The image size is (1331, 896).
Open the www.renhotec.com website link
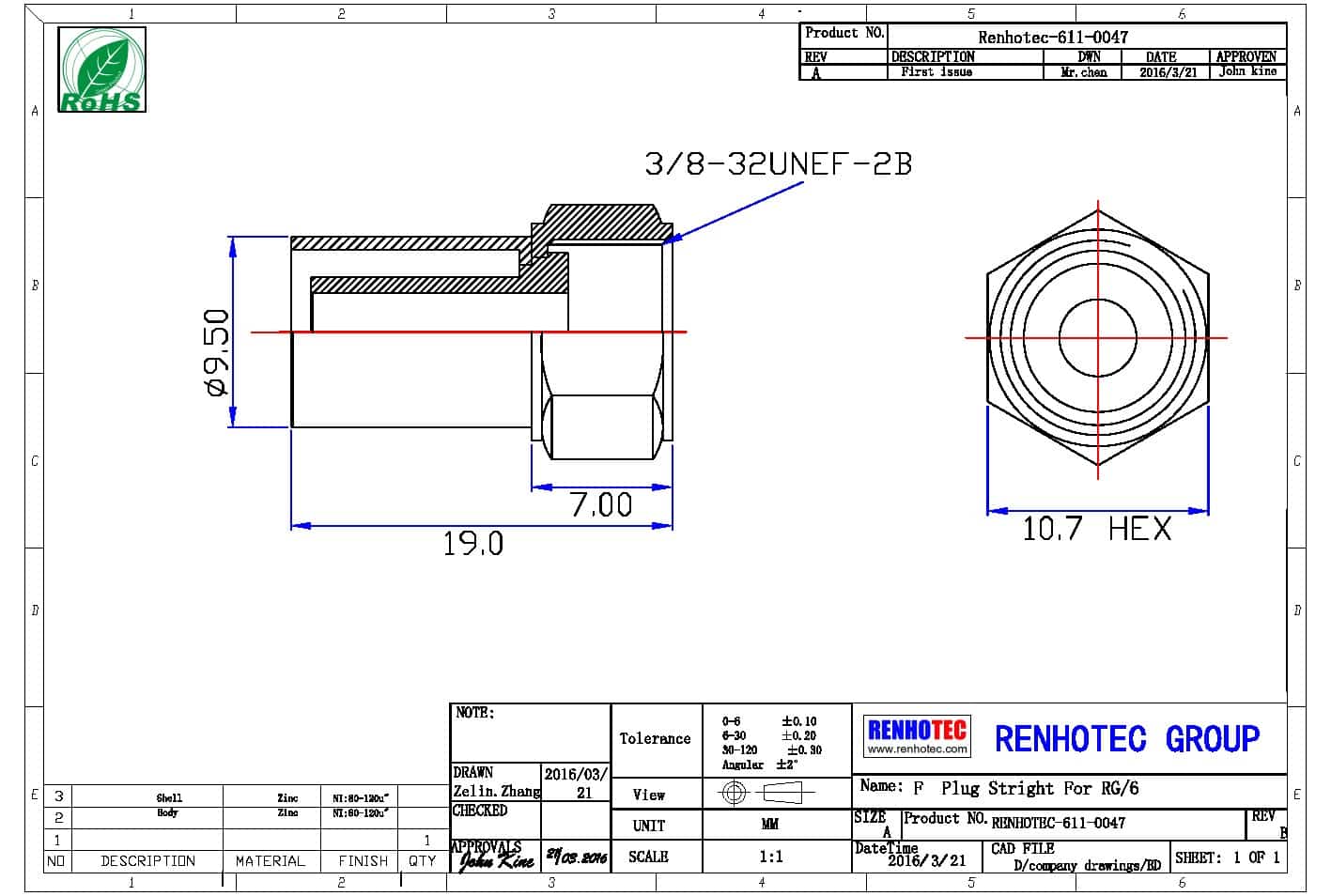tap(917, 749)
